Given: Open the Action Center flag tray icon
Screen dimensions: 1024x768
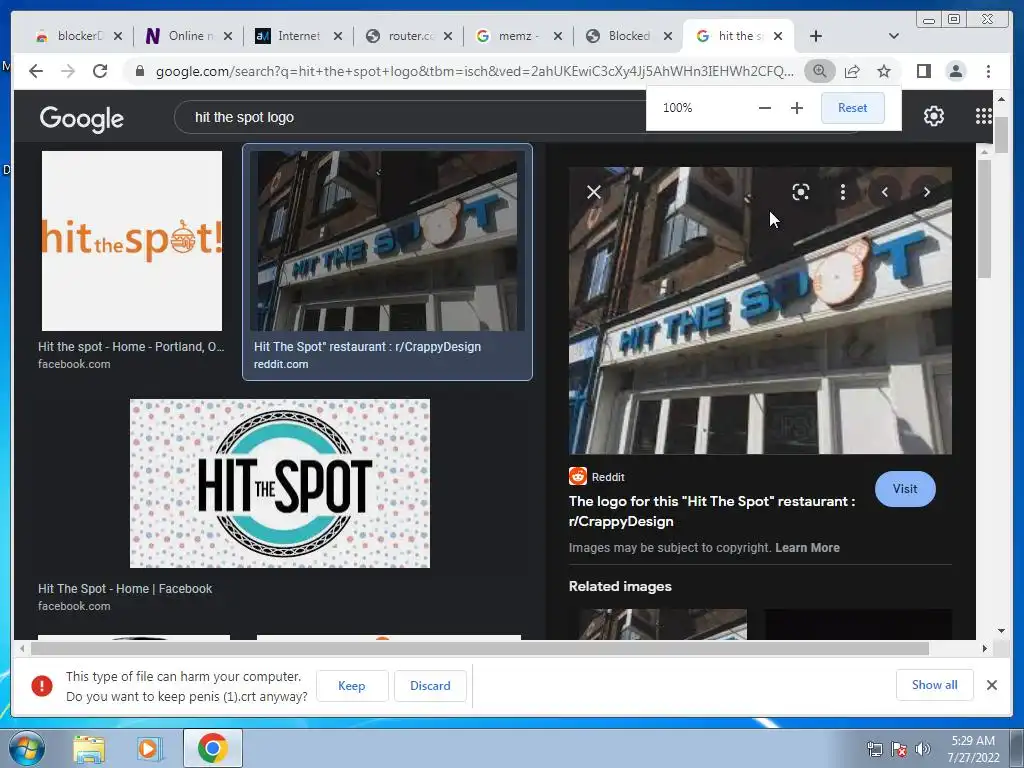Looking at the screenshot, I should (899, 749).
